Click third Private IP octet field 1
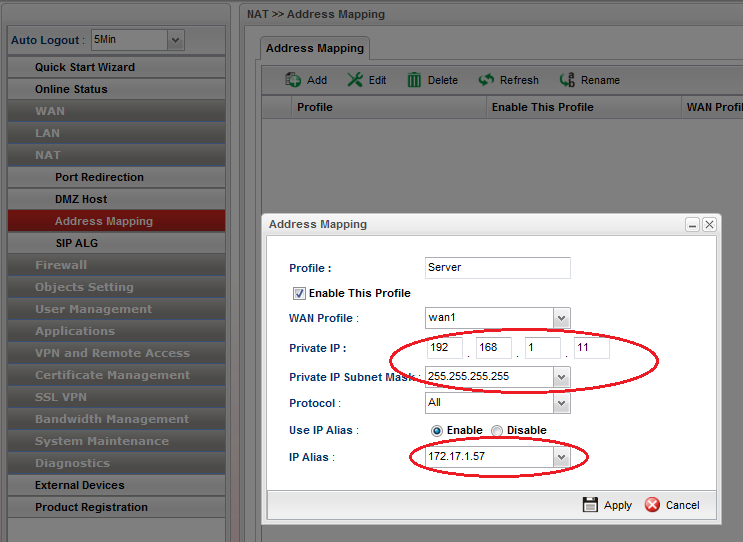The width and height of the screenshot is (743, 542). pos(543,348)
